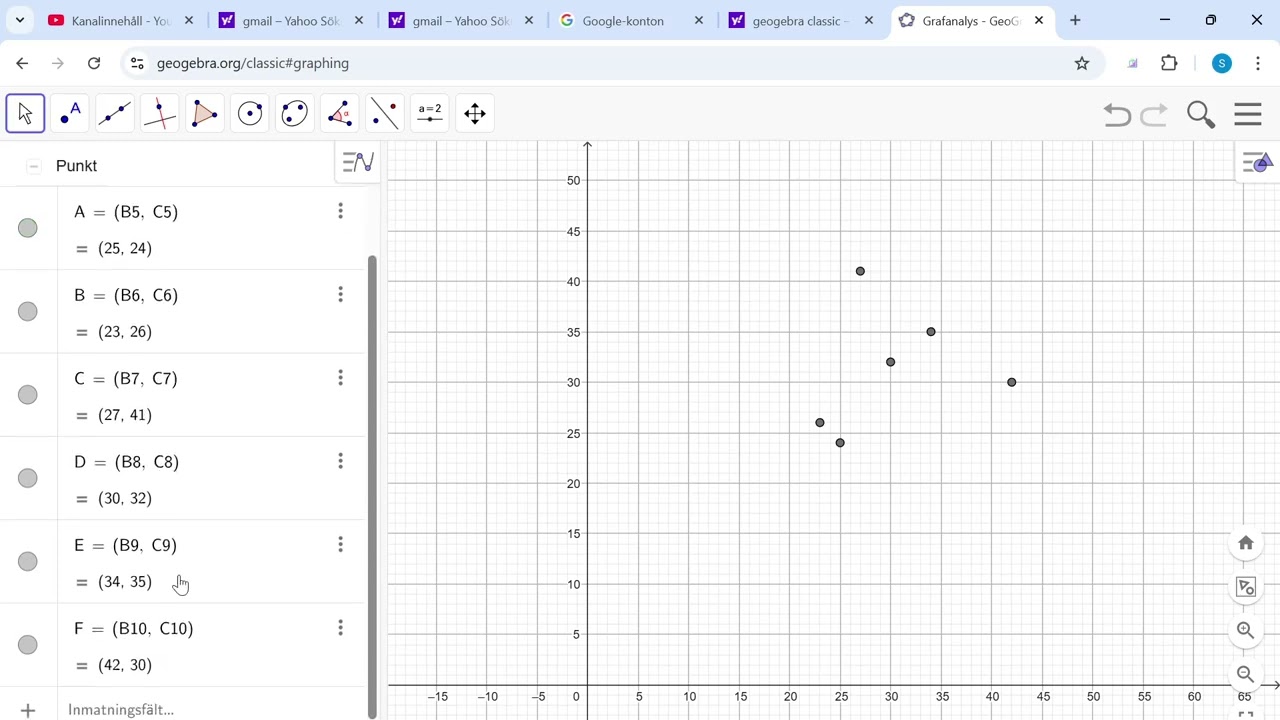The width and height of the screenshot is (1280, 720).
Task: Zoom in on the graph
Action: click(1246, 630)
